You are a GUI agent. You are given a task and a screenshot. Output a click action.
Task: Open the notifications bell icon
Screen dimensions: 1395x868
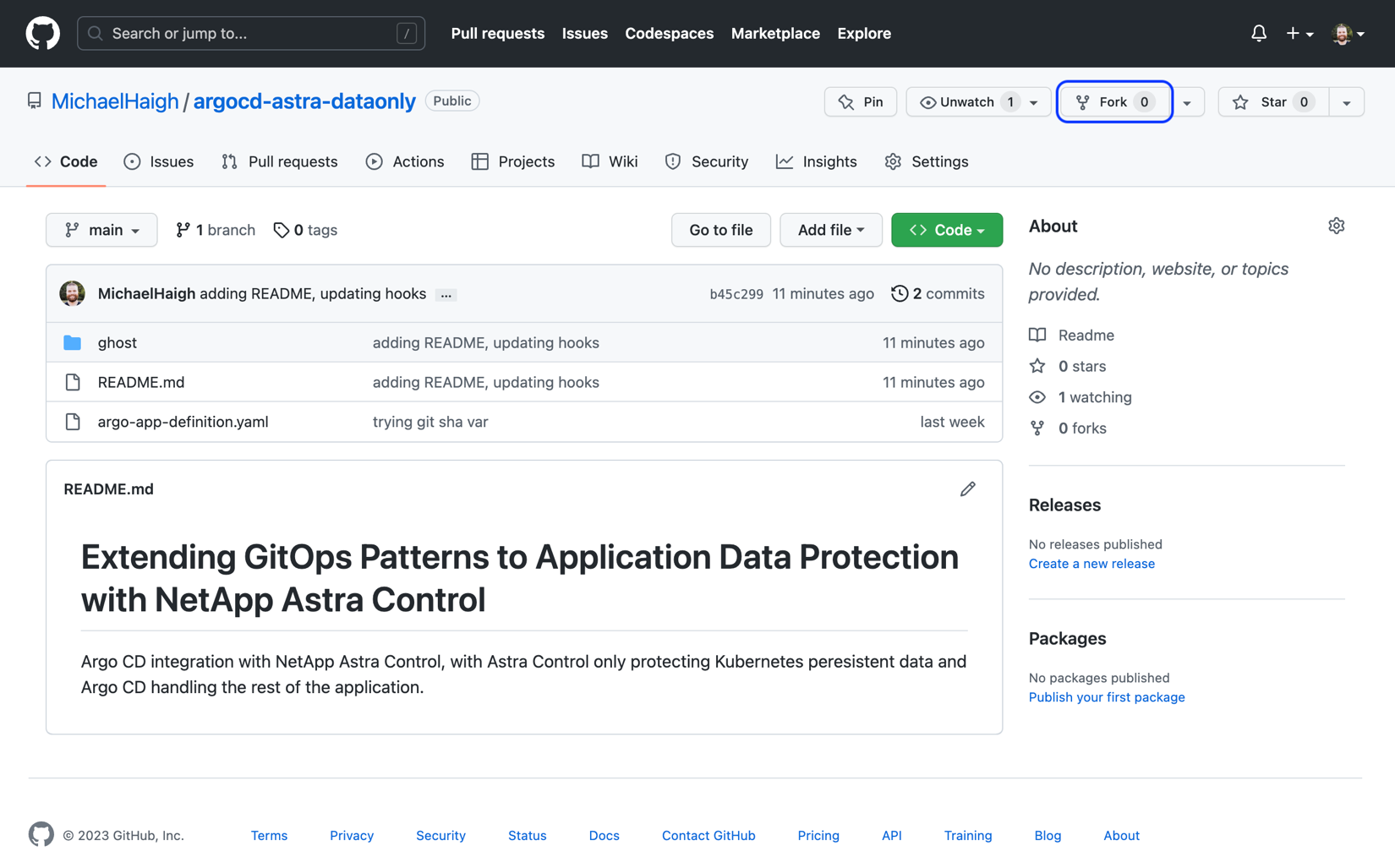coord(1258,33)
